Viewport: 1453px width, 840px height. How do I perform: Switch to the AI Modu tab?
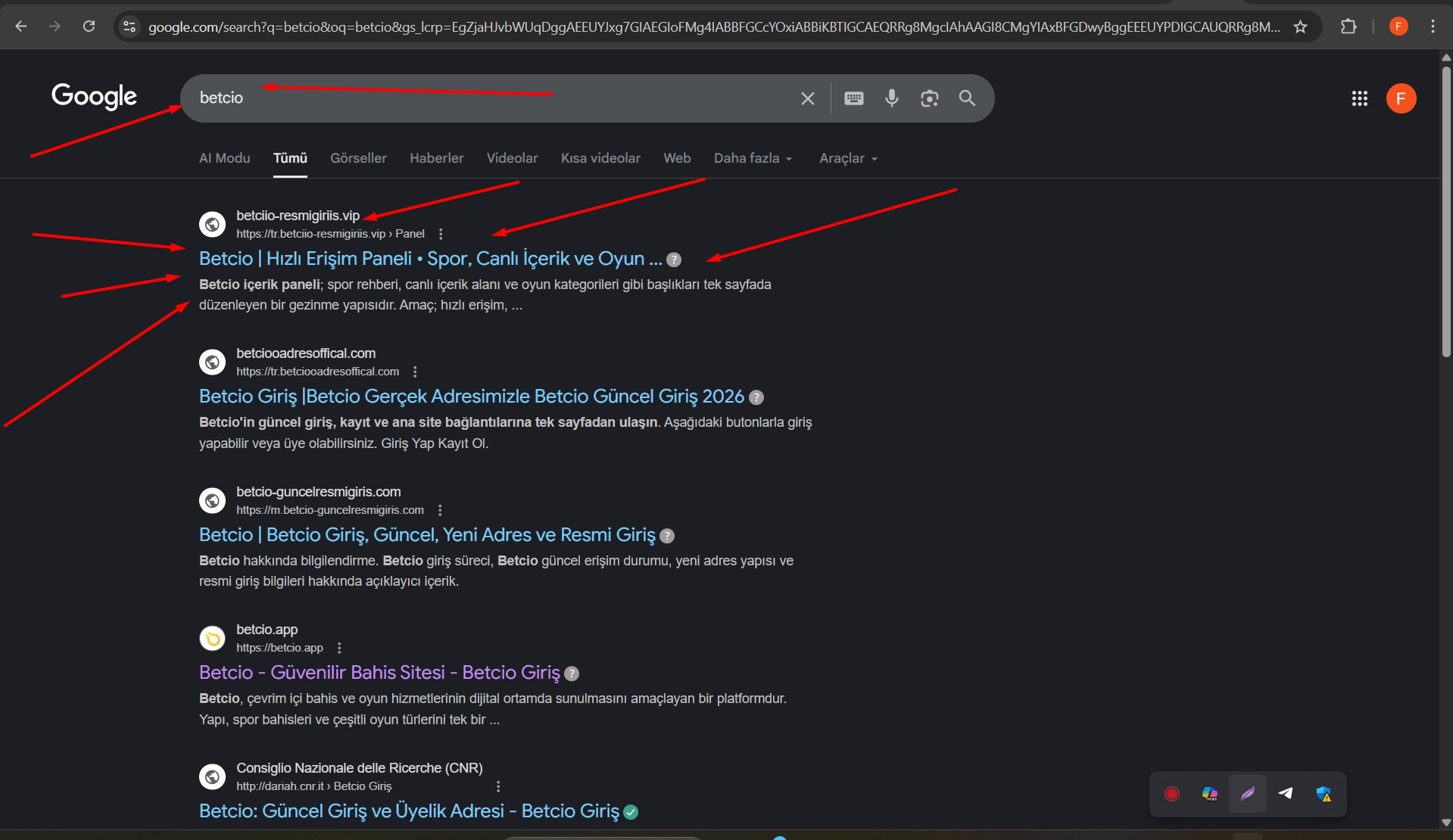pos(224,158)
